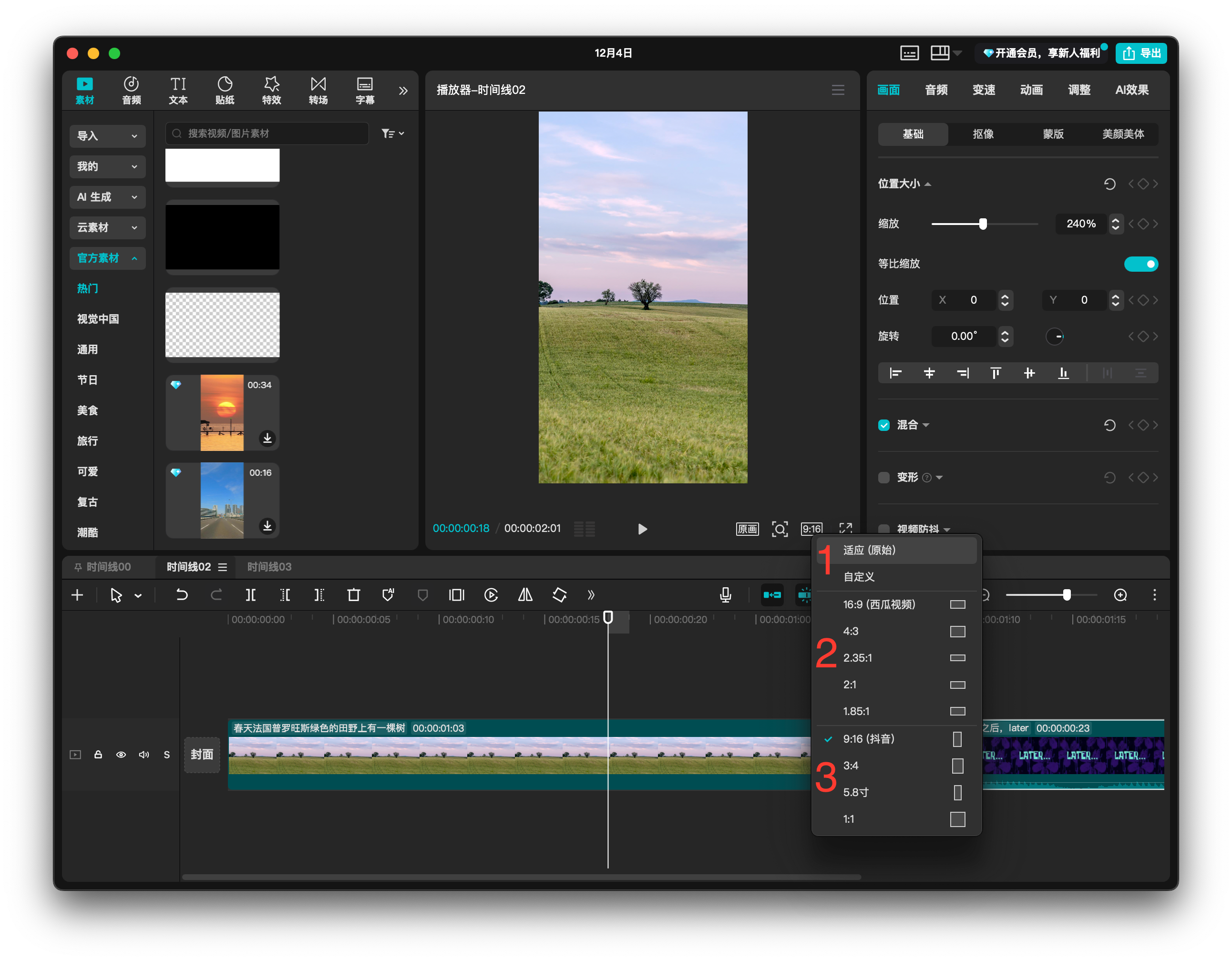Zoom in the timeline with plus magnifier
This screenshot has width=1232, height=961.
[x=1120, y=595]
